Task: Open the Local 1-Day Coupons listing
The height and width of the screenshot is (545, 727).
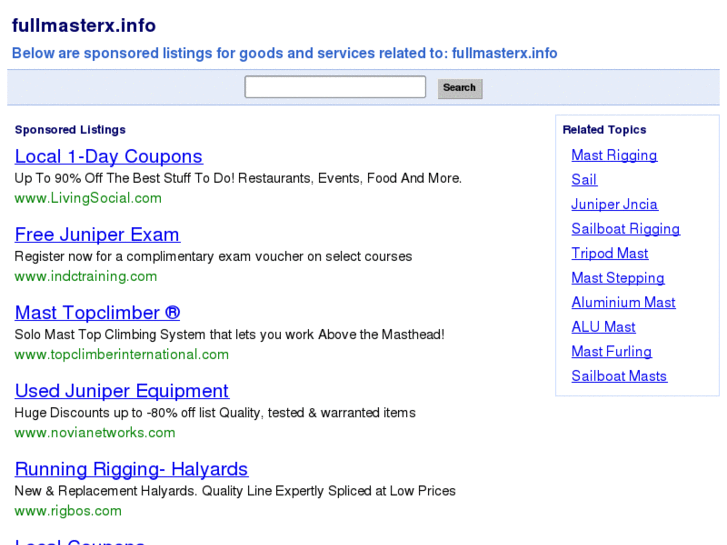Action: tap(108, 157)
